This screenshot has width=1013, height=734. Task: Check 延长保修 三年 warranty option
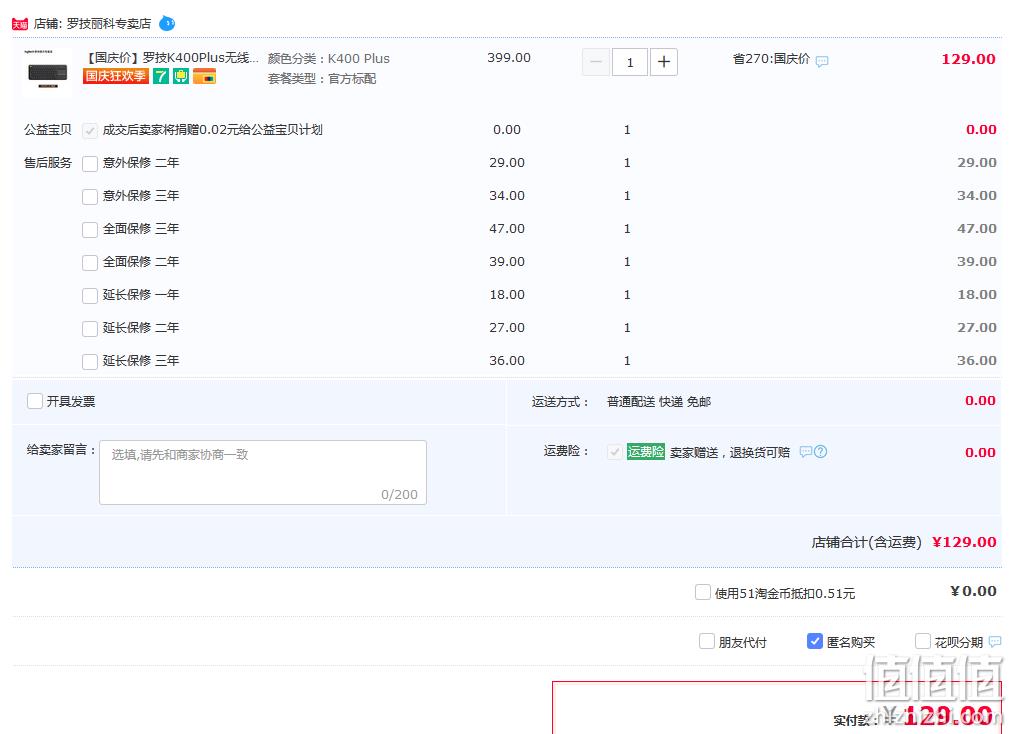pyautogui.click(x=90, y=361)
